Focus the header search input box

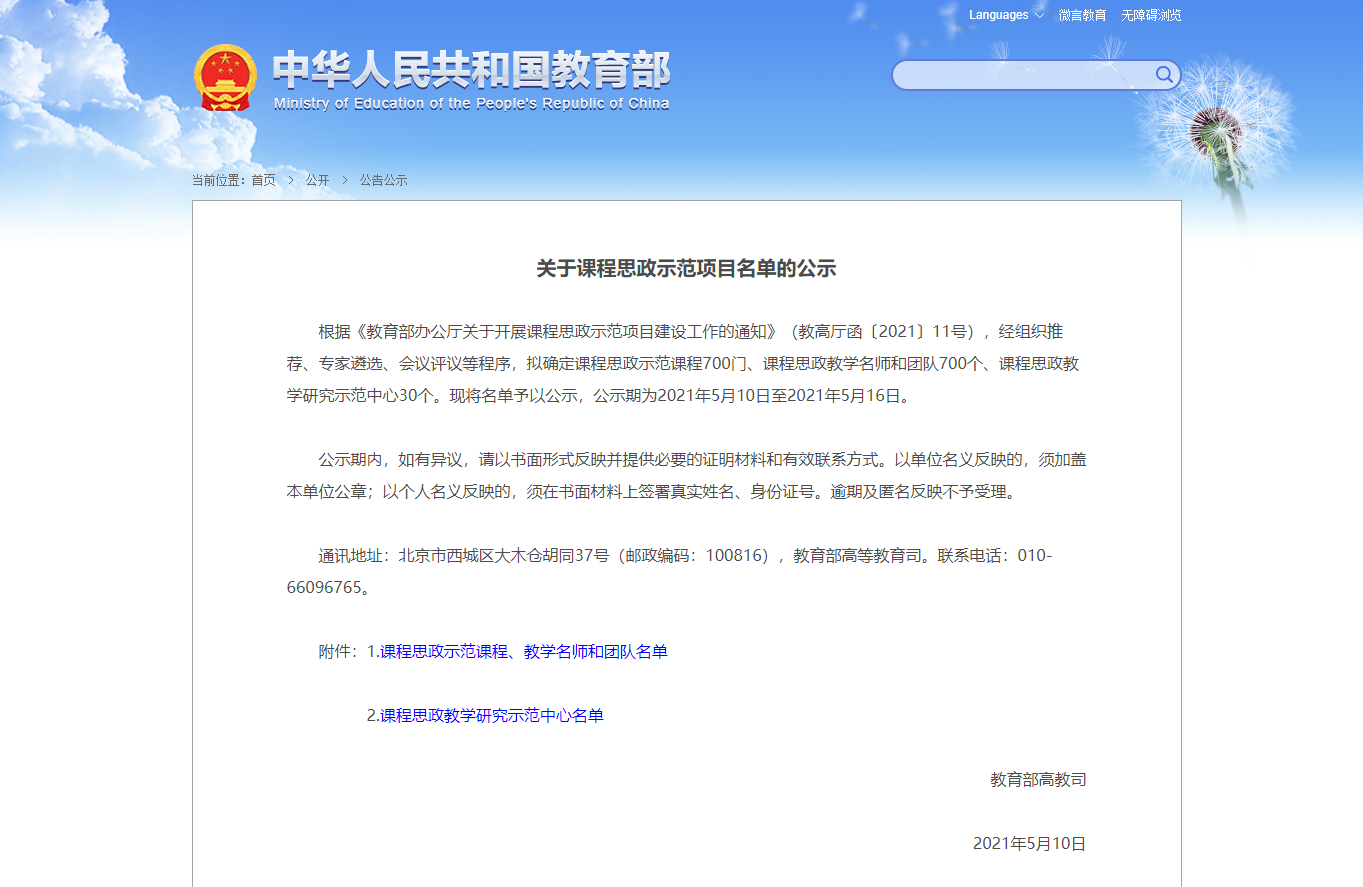click(1020, 75)
